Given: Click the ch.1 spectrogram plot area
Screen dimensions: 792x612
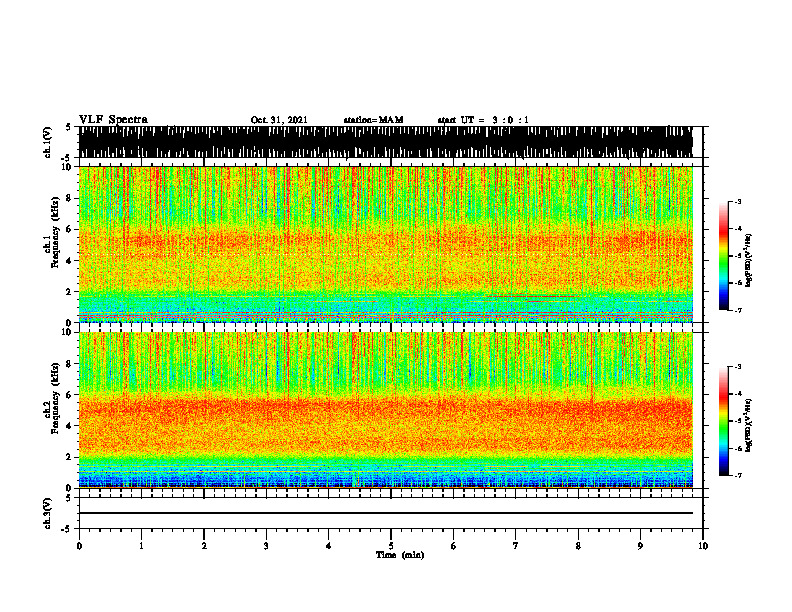Looking at the screenshot, I should (x=385, y=244).
